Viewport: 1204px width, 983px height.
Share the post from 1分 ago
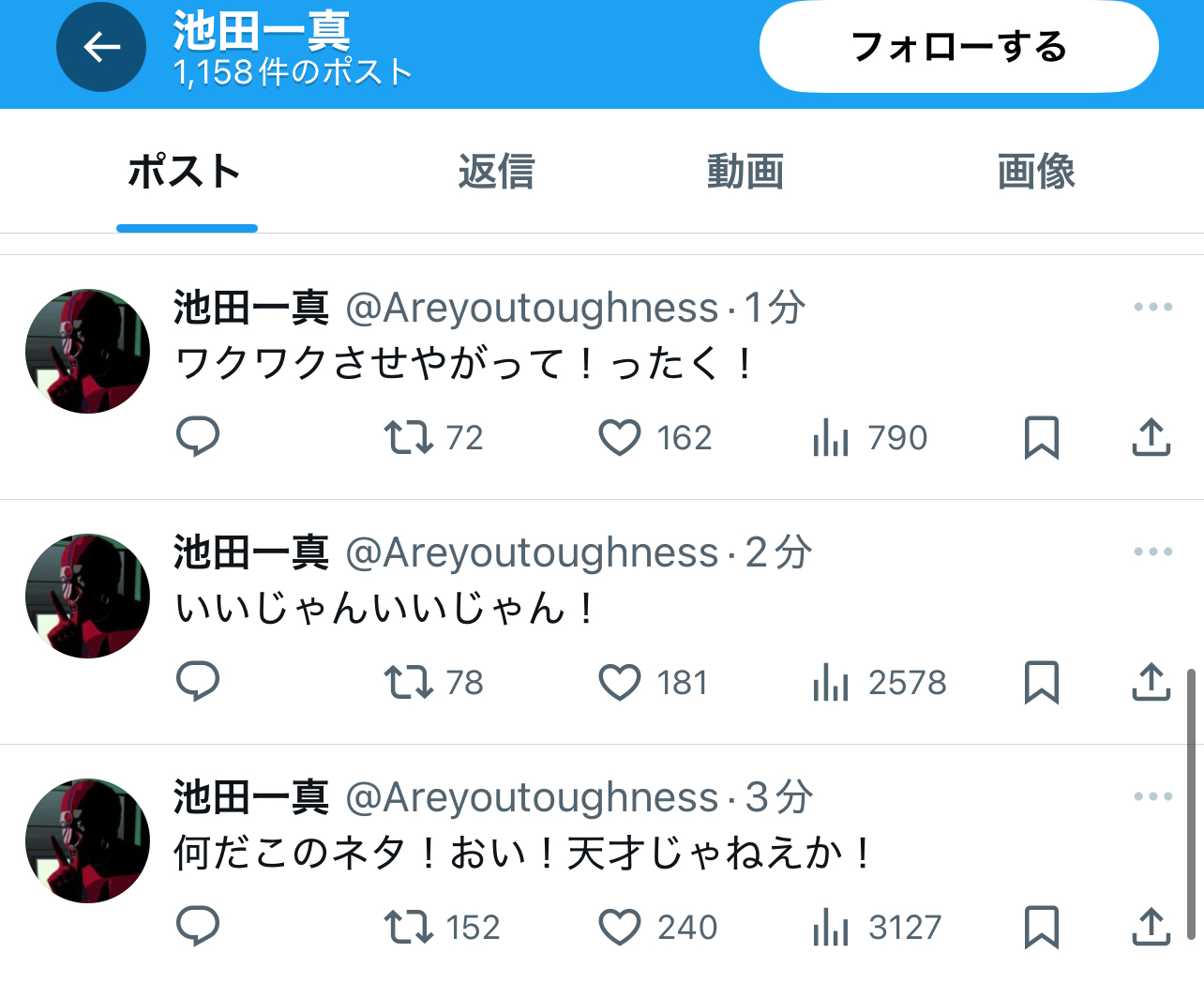point(1151,437)
